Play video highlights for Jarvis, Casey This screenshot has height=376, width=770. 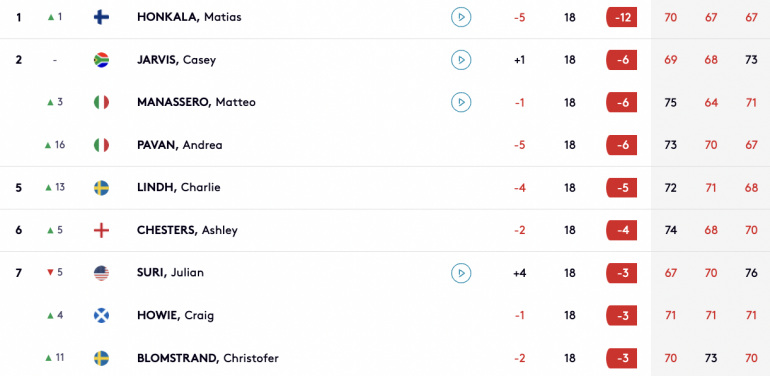461,60
